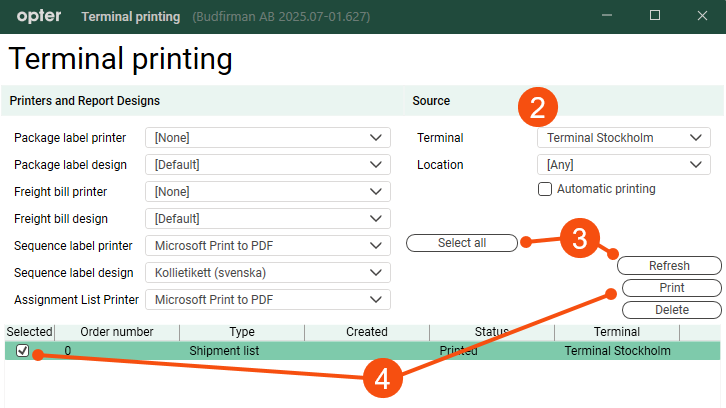This screenshot has height=408, width=726.
Task: Minimize the Terminal printing window
Action: click(608, 16)
